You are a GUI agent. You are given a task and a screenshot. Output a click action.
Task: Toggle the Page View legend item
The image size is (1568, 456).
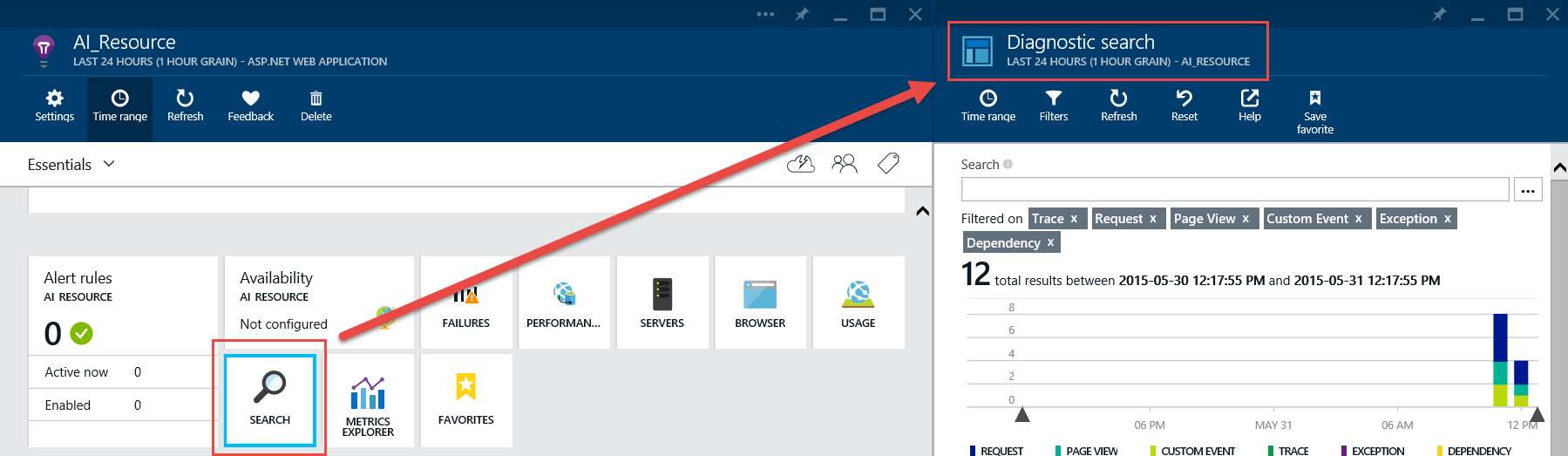tap(1086, 451)
